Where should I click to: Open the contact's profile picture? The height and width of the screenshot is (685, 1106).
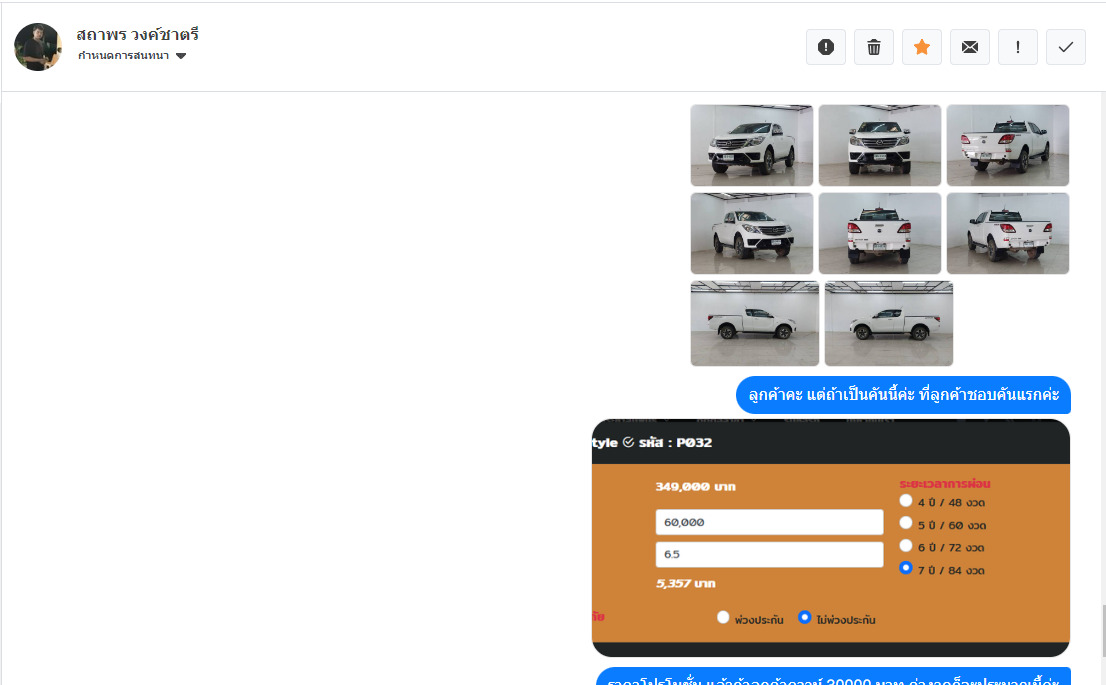[38, 47]
